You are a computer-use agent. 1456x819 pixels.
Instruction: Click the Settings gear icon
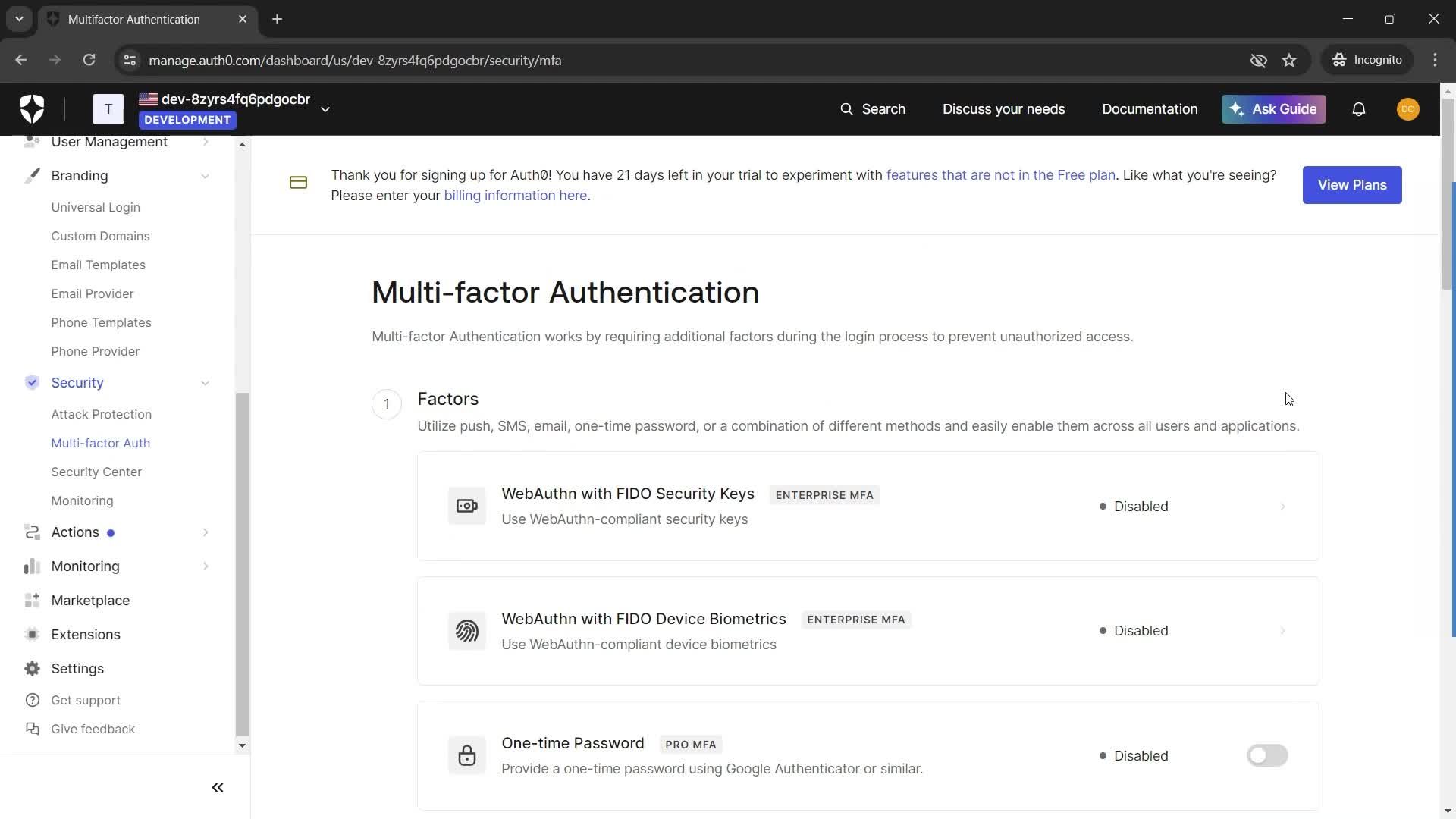(32, 669)
